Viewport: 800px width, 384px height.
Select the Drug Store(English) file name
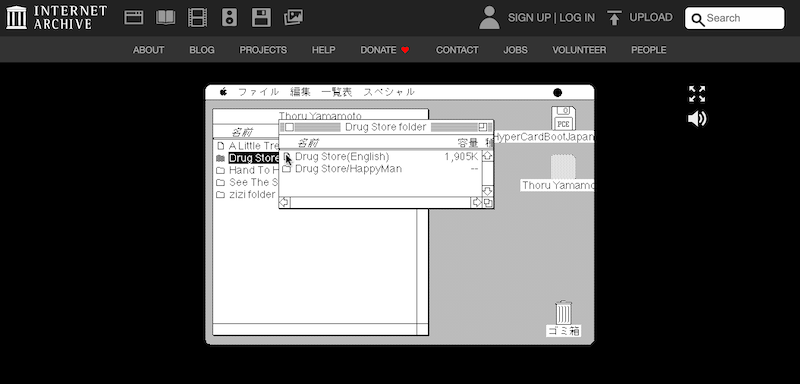342,157
